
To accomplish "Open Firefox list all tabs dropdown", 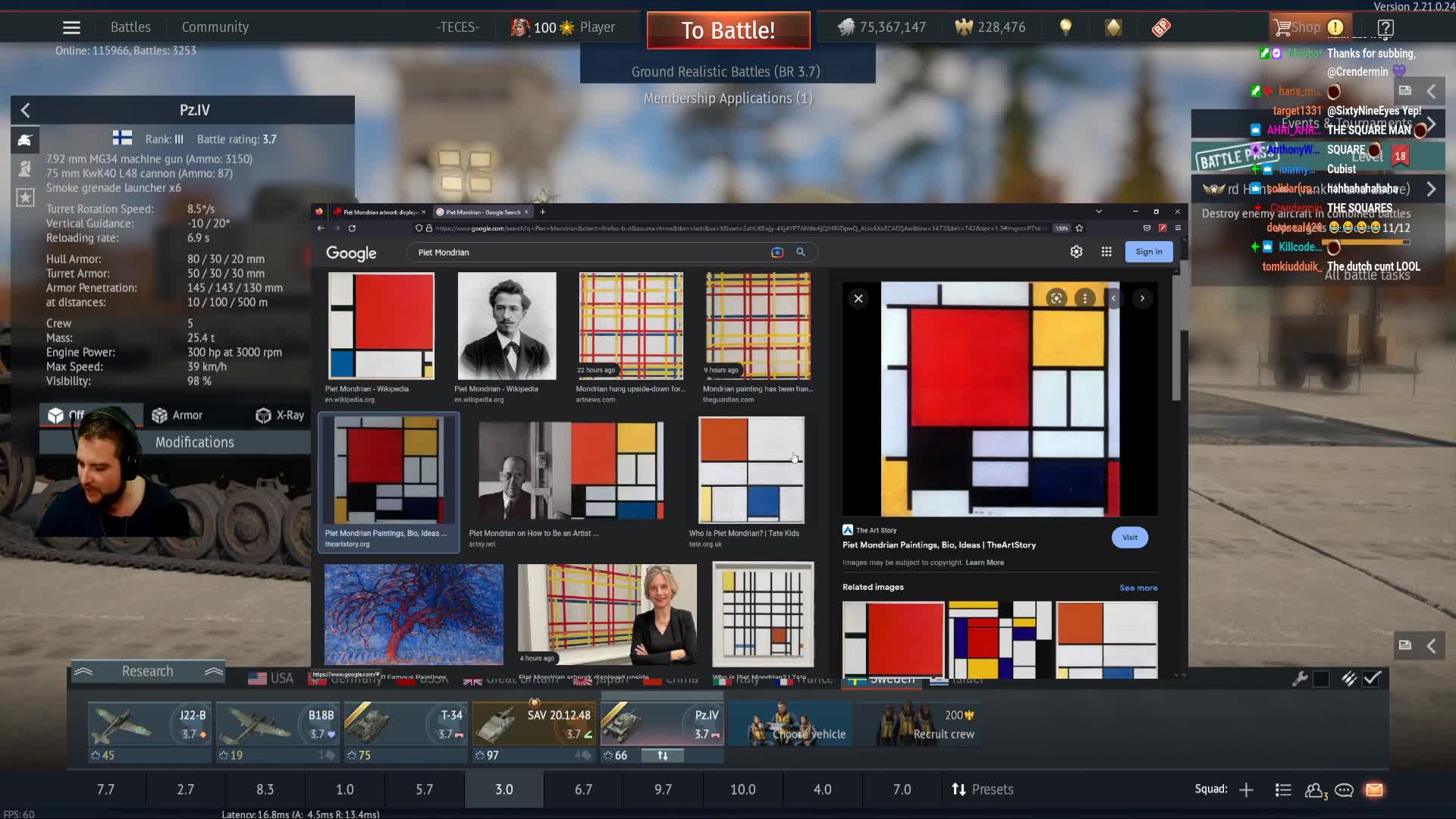I will (1098, 211).
